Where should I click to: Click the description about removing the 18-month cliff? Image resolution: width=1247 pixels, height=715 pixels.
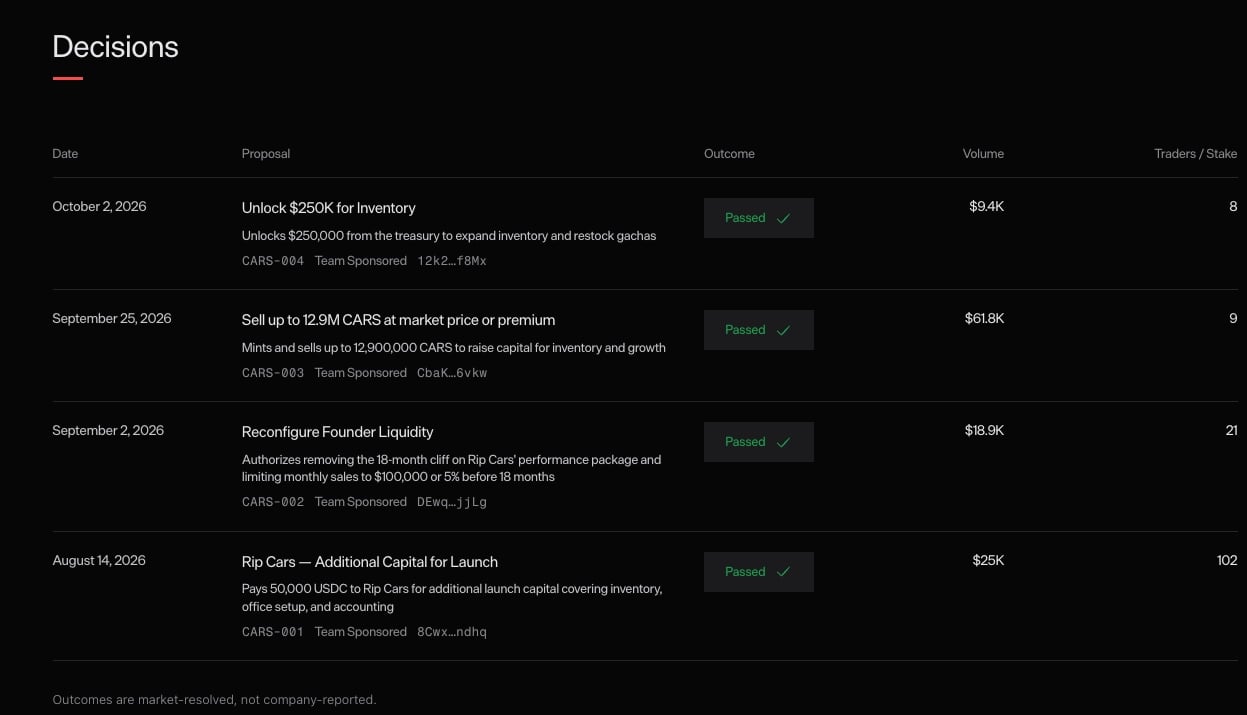(x=452, y=468)
